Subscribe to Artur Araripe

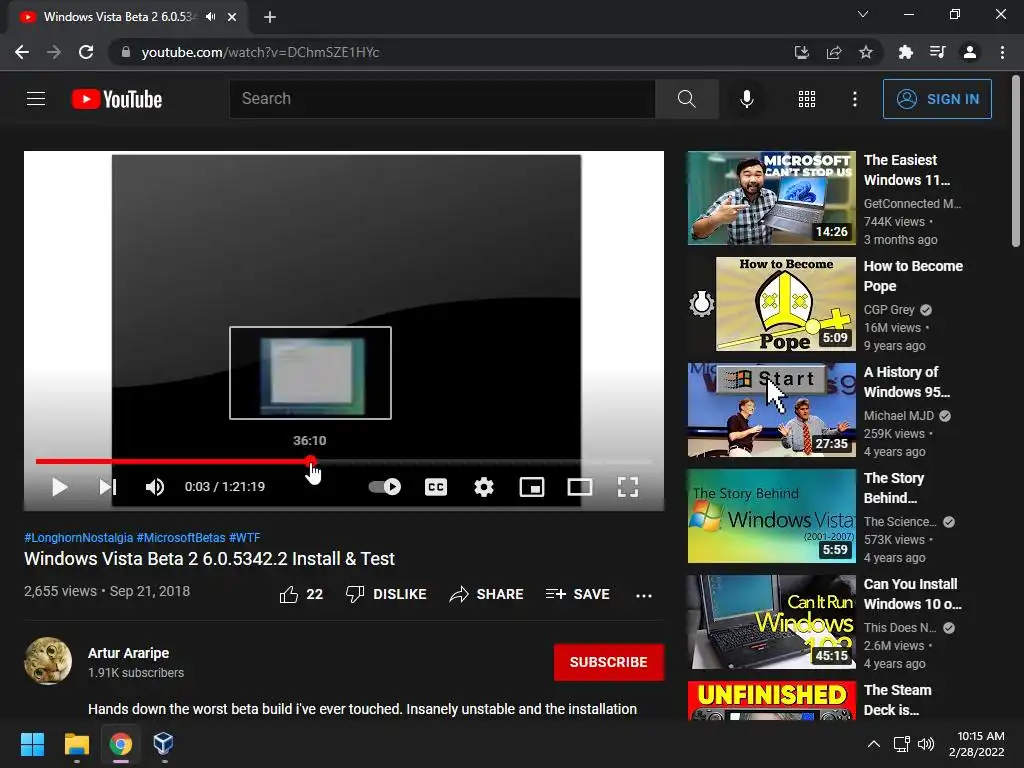pyautogui.click(x=609, y=662)
